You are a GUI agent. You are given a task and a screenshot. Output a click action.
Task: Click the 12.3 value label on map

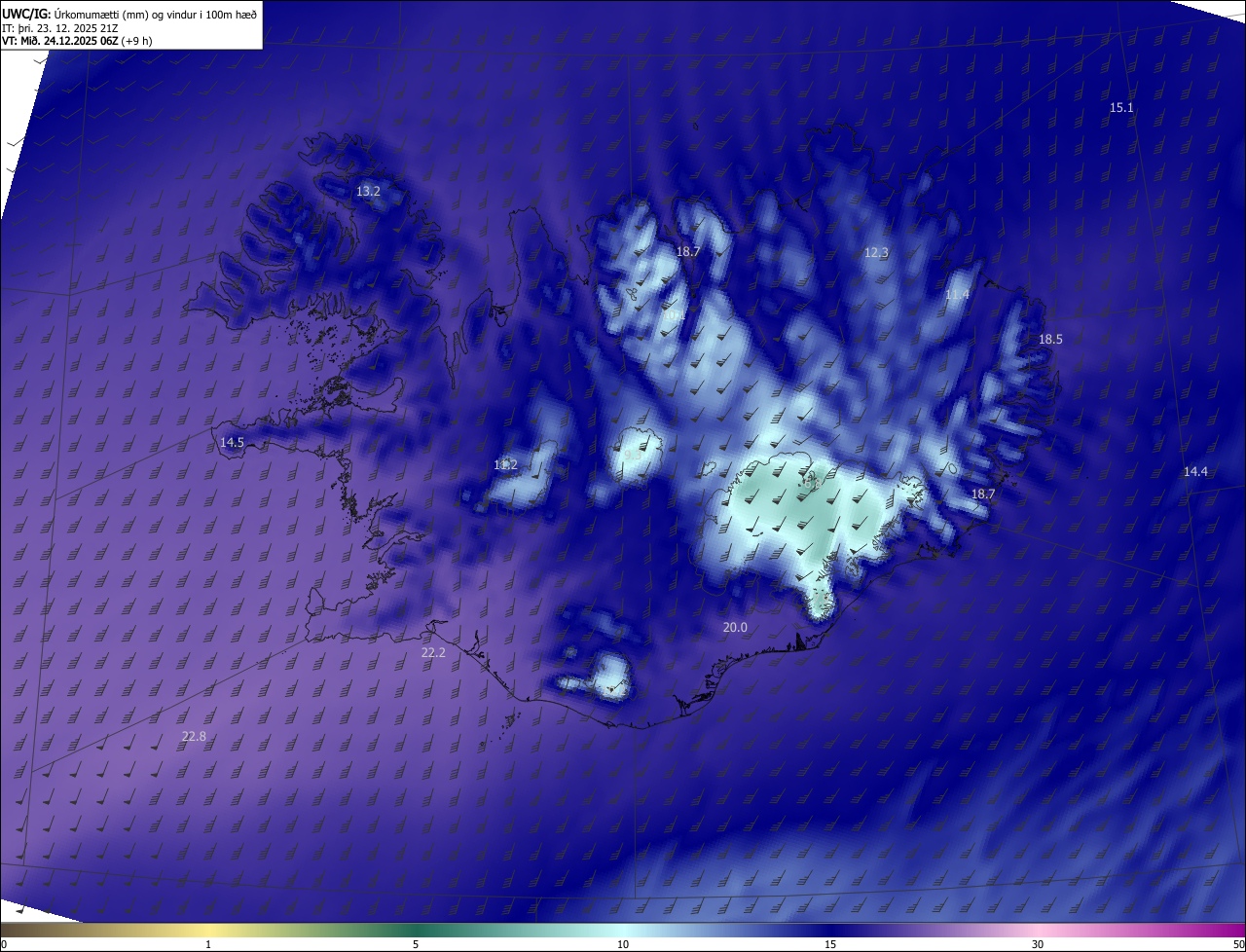[876, 252]
